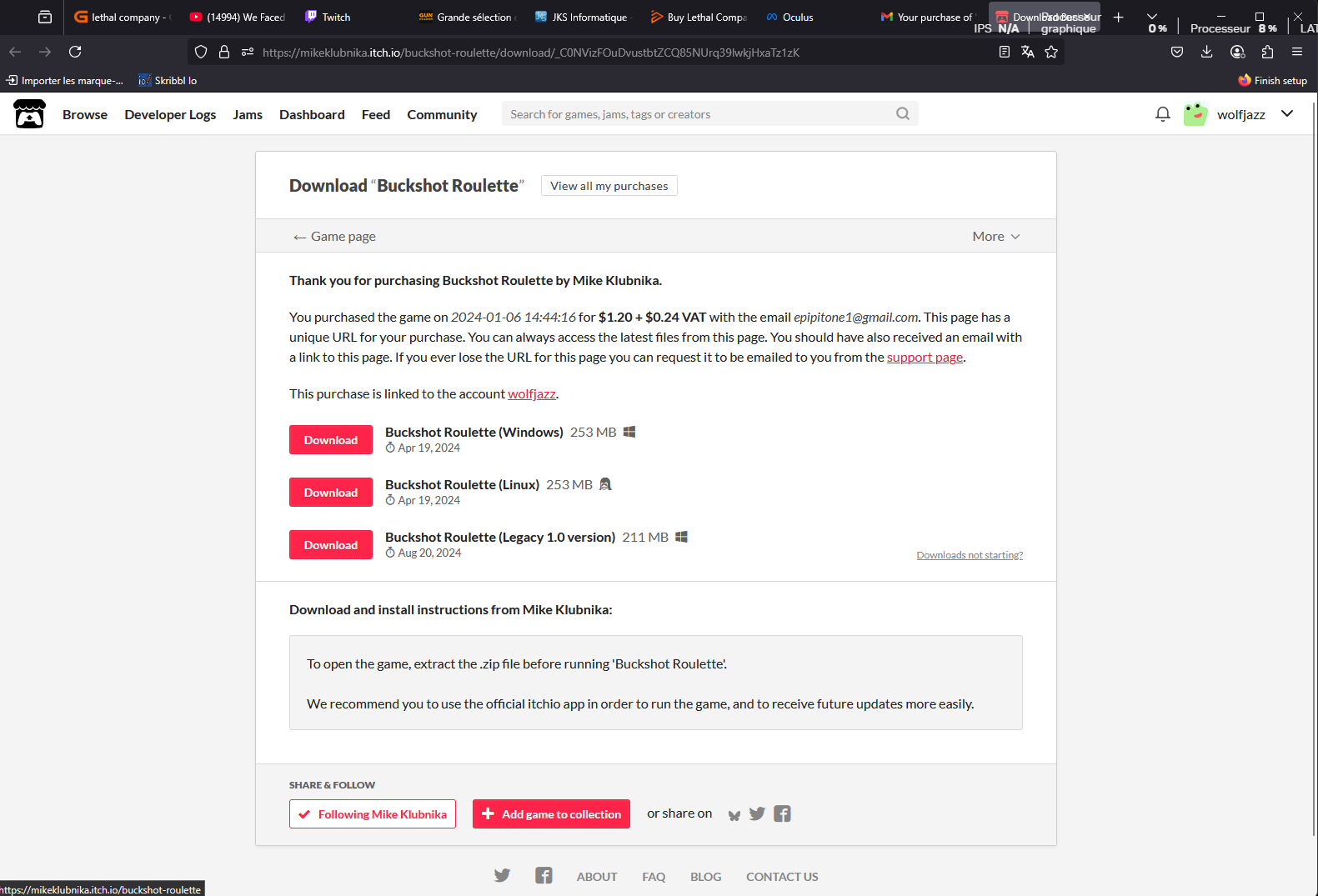Open site permissions icon in address bar
The image size is (1318, 896).
pos(248,52)
